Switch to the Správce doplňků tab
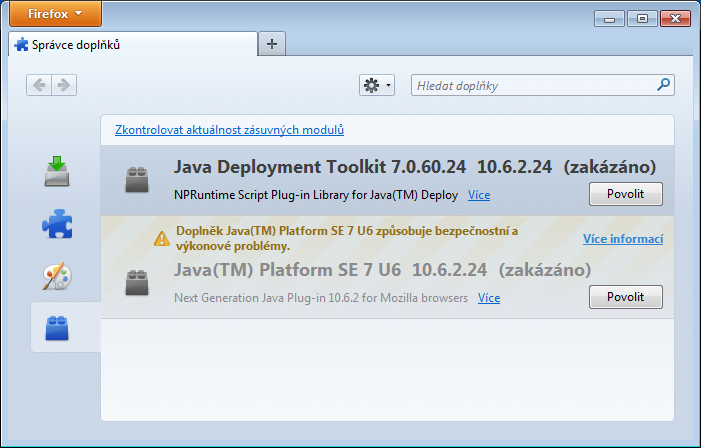Screen dimensions: 701x448 coord(133,44)
